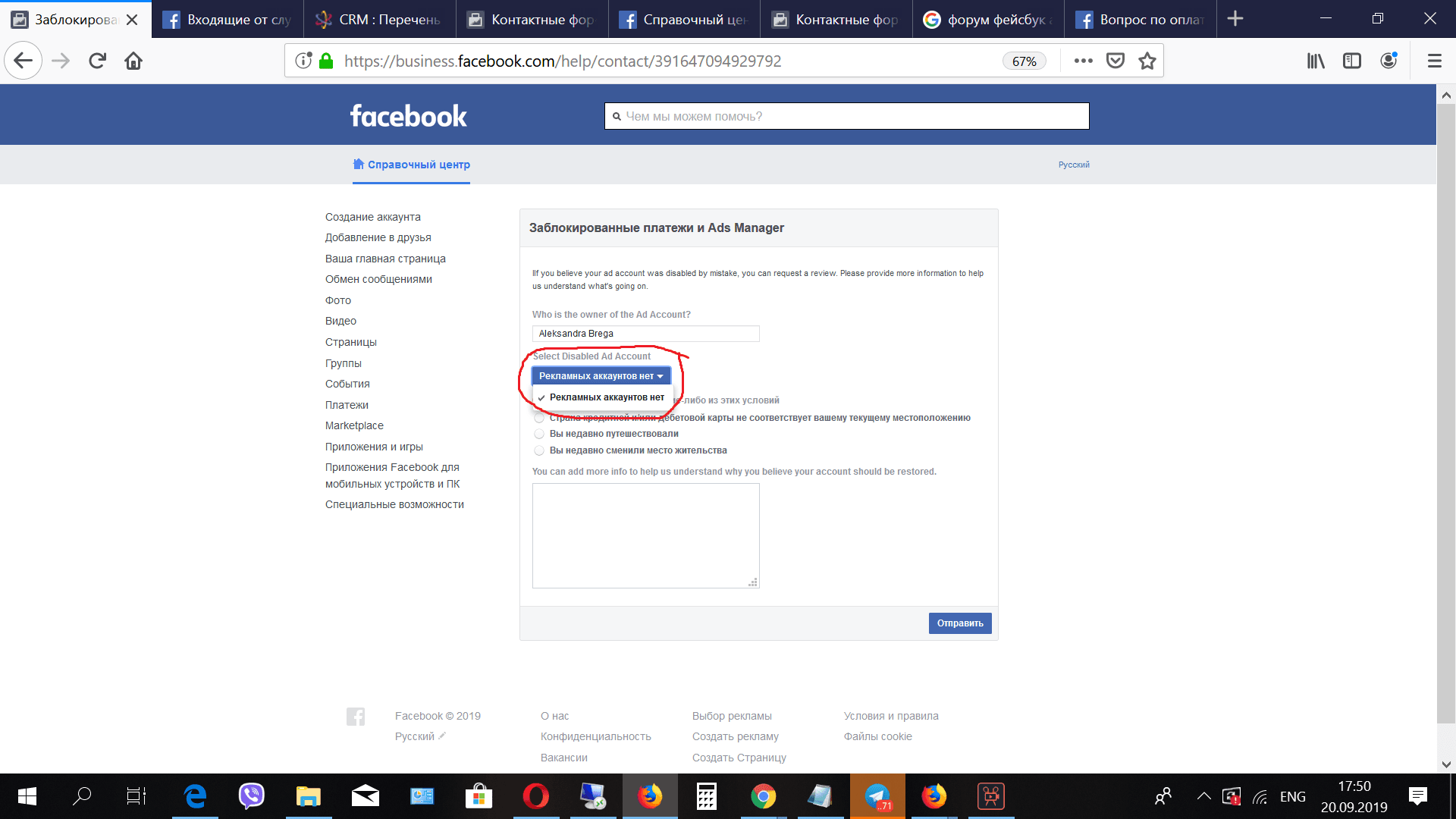Click the page vertical scrollbar thumb

[1445, 413]
